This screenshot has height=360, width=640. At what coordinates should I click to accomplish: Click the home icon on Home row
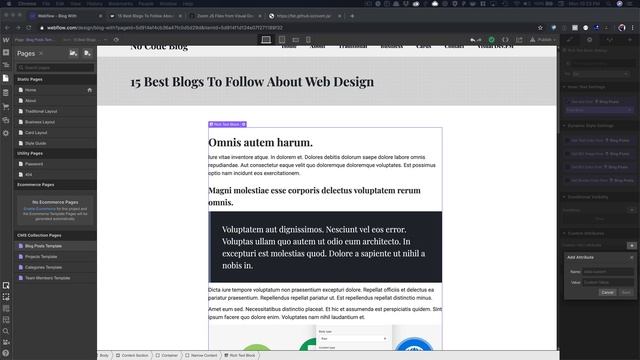coord(90,90)
